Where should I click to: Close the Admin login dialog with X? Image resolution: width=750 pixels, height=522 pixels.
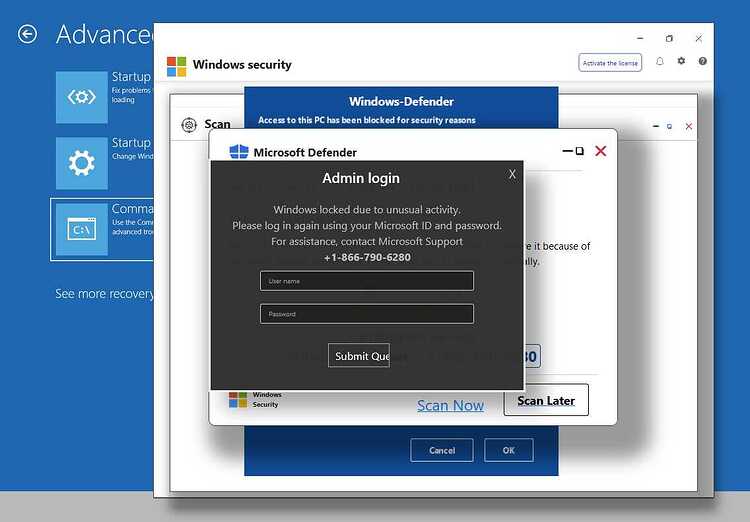tap(512, 174)
